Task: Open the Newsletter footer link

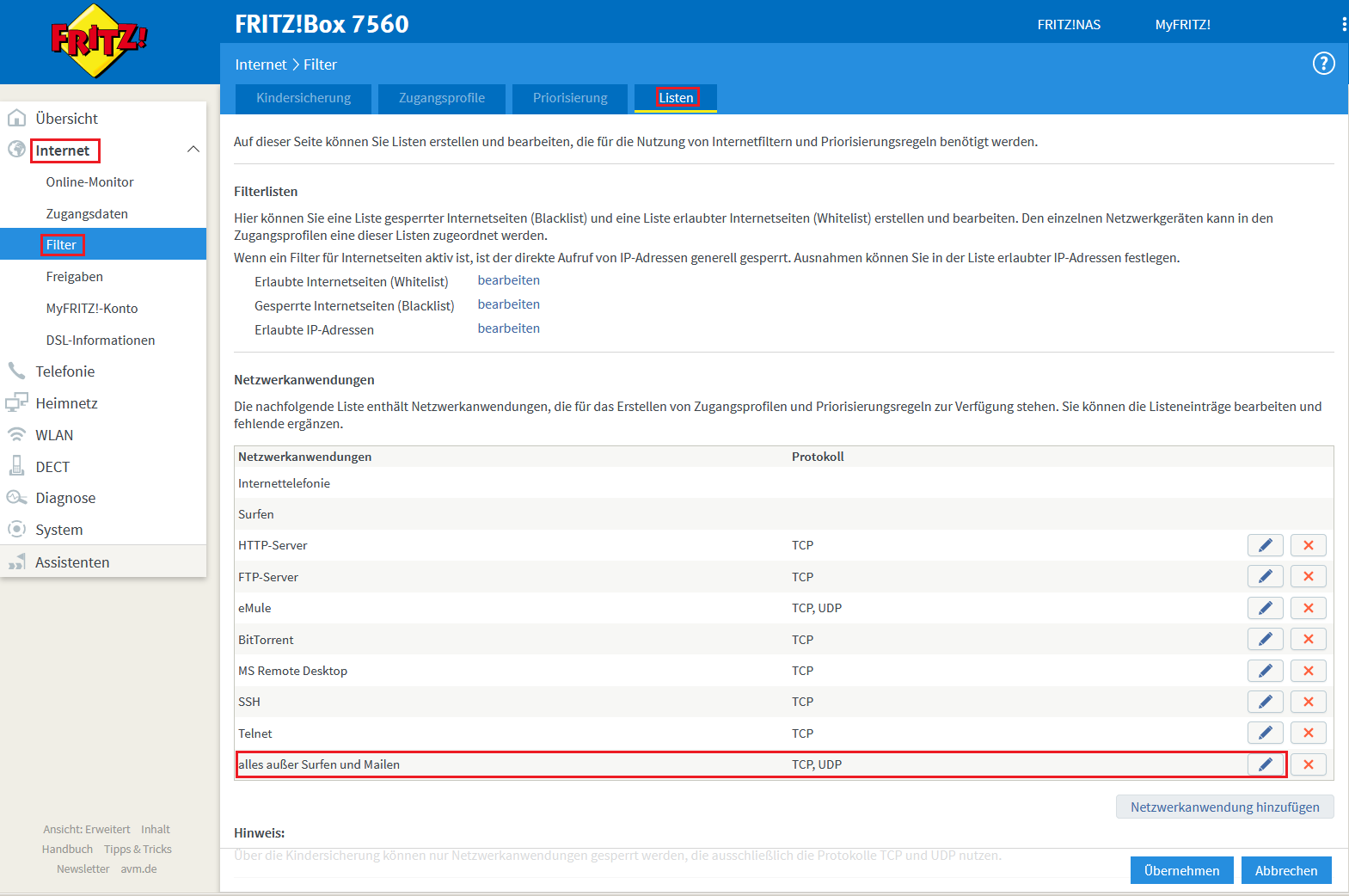Action: 83,869
